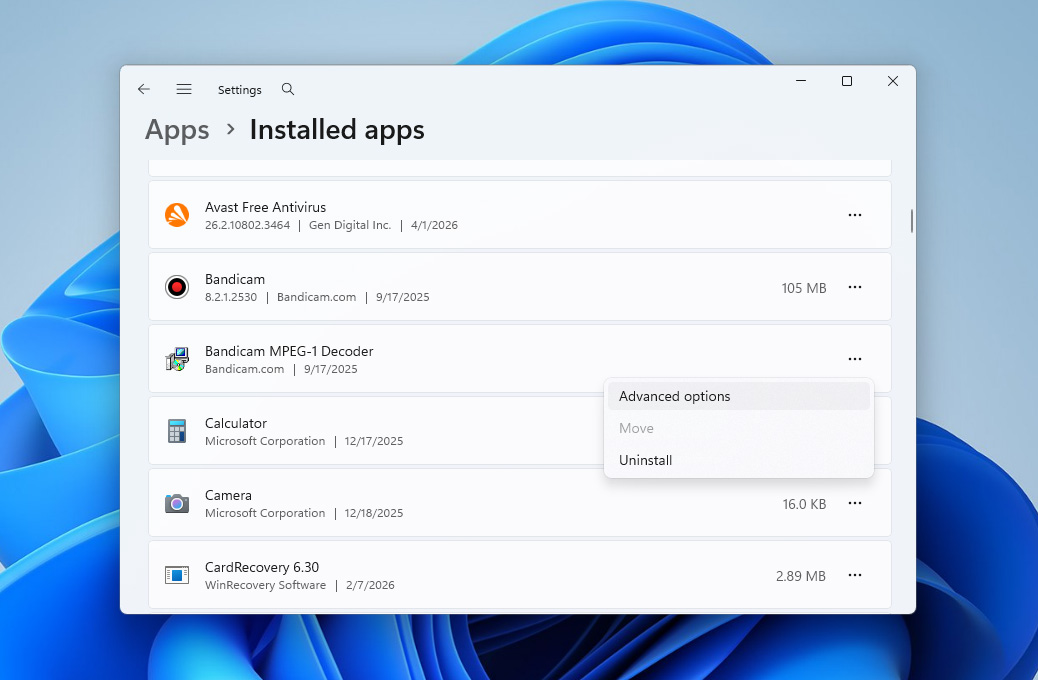Click the WinRecovery Software publisher text

[265, 585]
